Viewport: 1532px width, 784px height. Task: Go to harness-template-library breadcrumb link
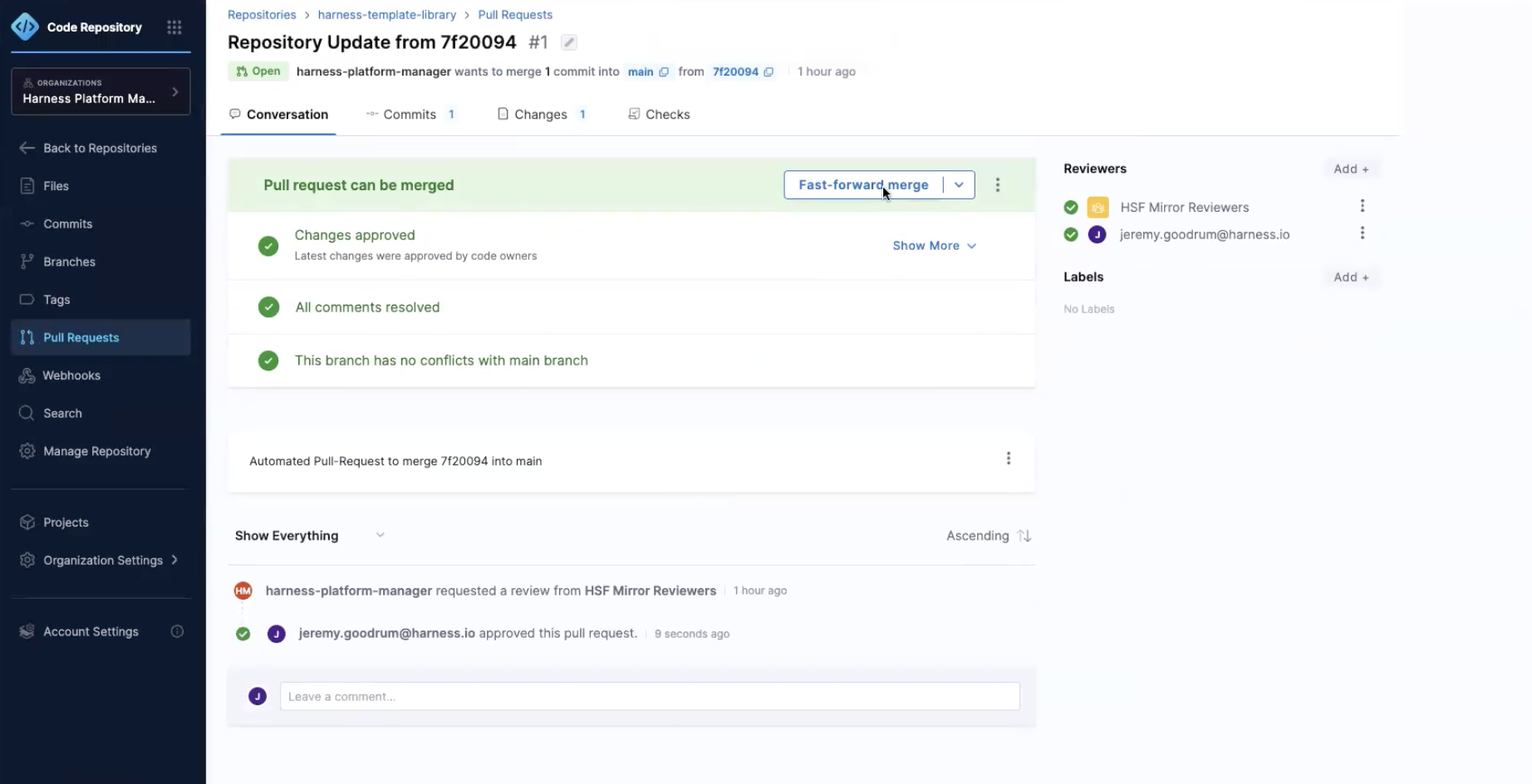[x=386, y=15]
